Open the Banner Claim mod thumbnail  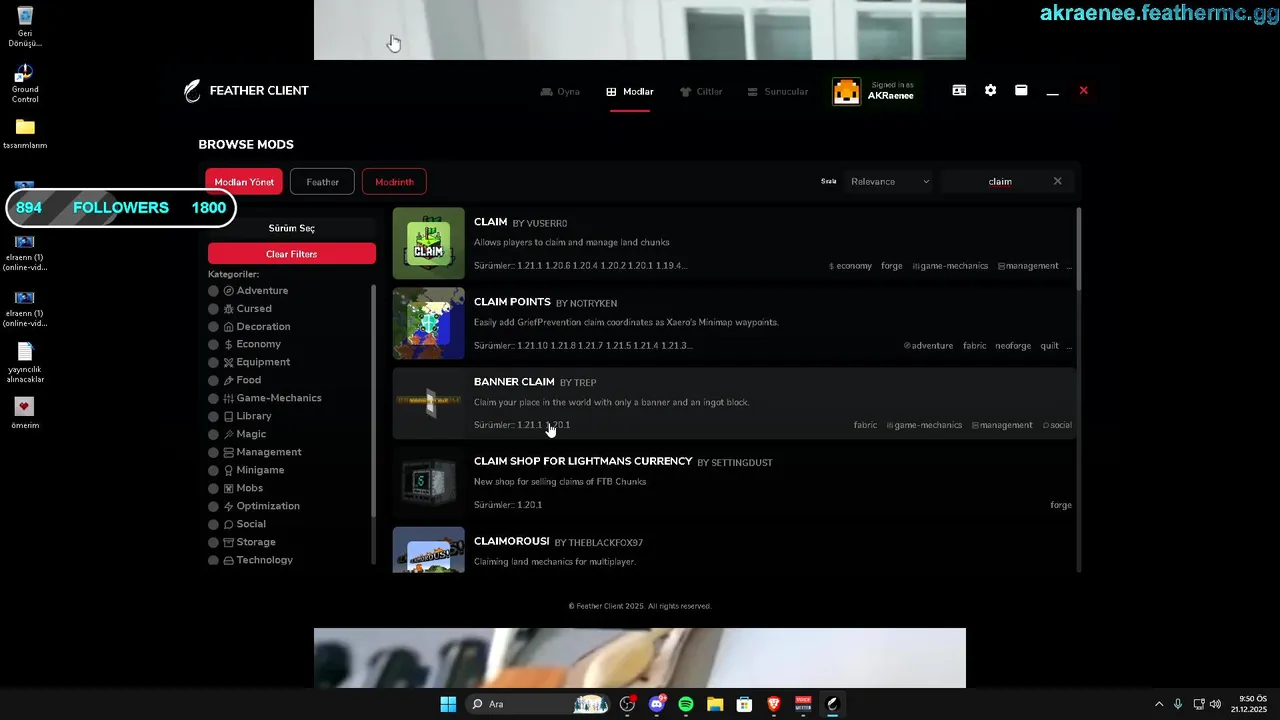pyautogui.click(x=428, y=403)
